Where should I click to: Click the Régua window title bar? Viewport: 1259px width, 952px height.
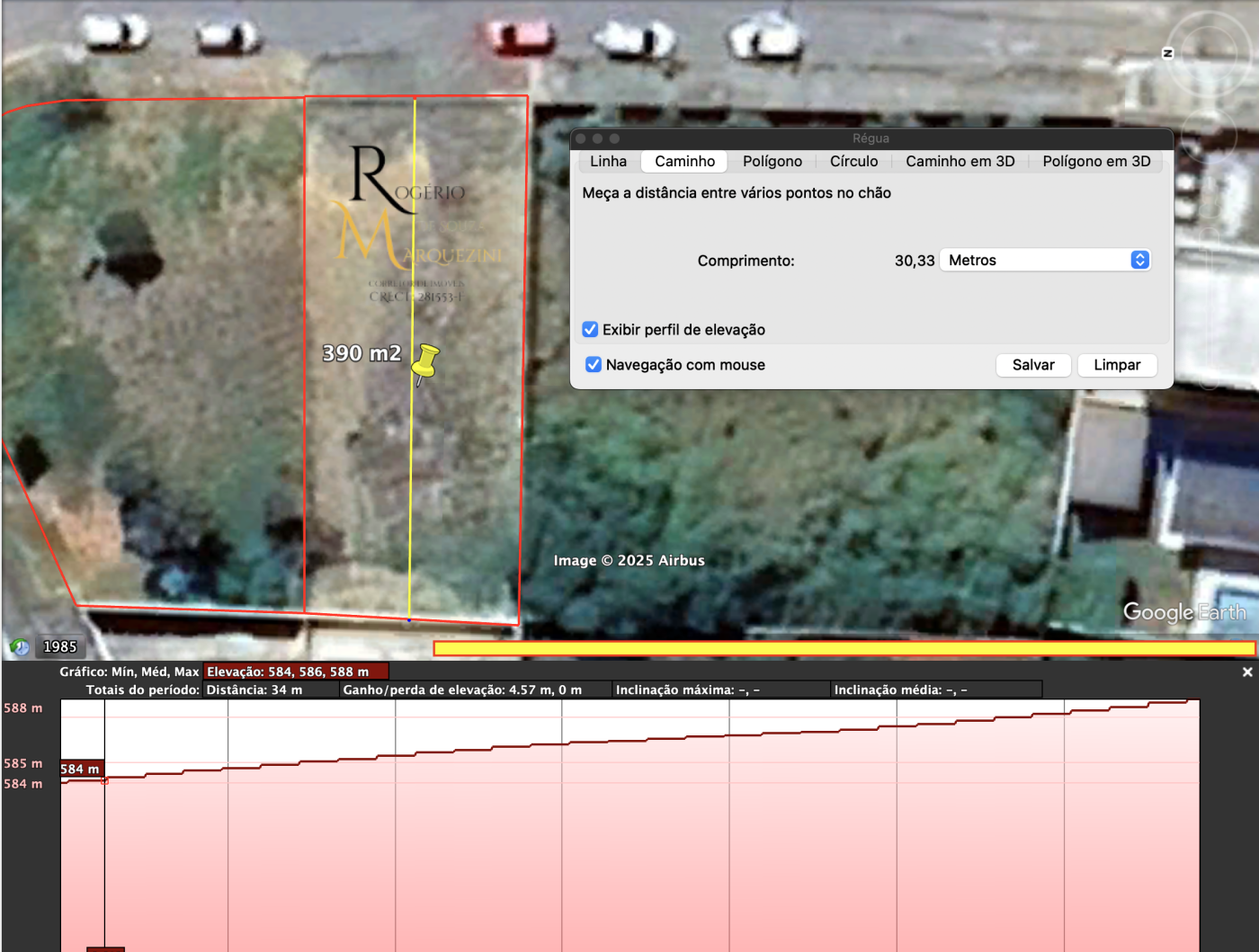pyautogui.click(x=871, y=138)
